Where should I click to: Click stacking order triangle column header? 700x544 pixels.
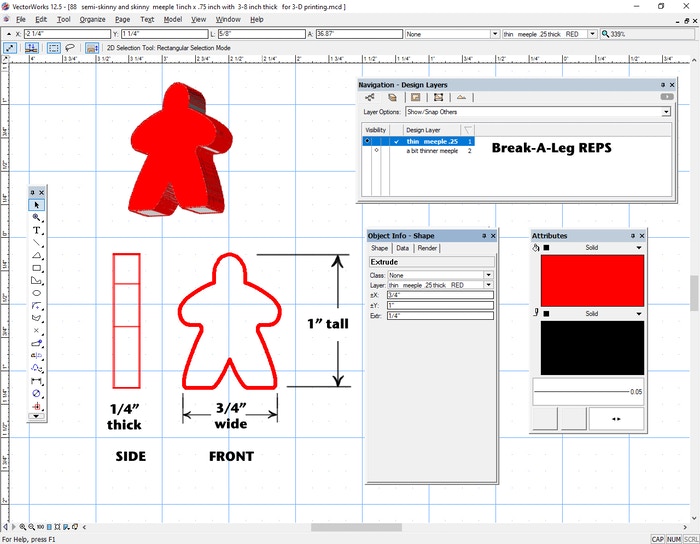point(467,130)
